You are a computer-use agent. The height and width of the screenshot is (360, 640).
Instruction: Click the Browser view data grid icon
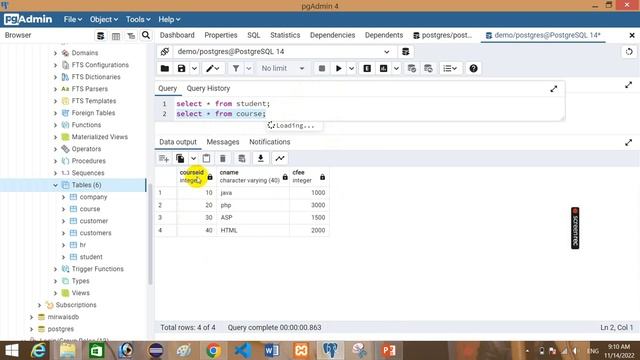(x=116, y=36)
